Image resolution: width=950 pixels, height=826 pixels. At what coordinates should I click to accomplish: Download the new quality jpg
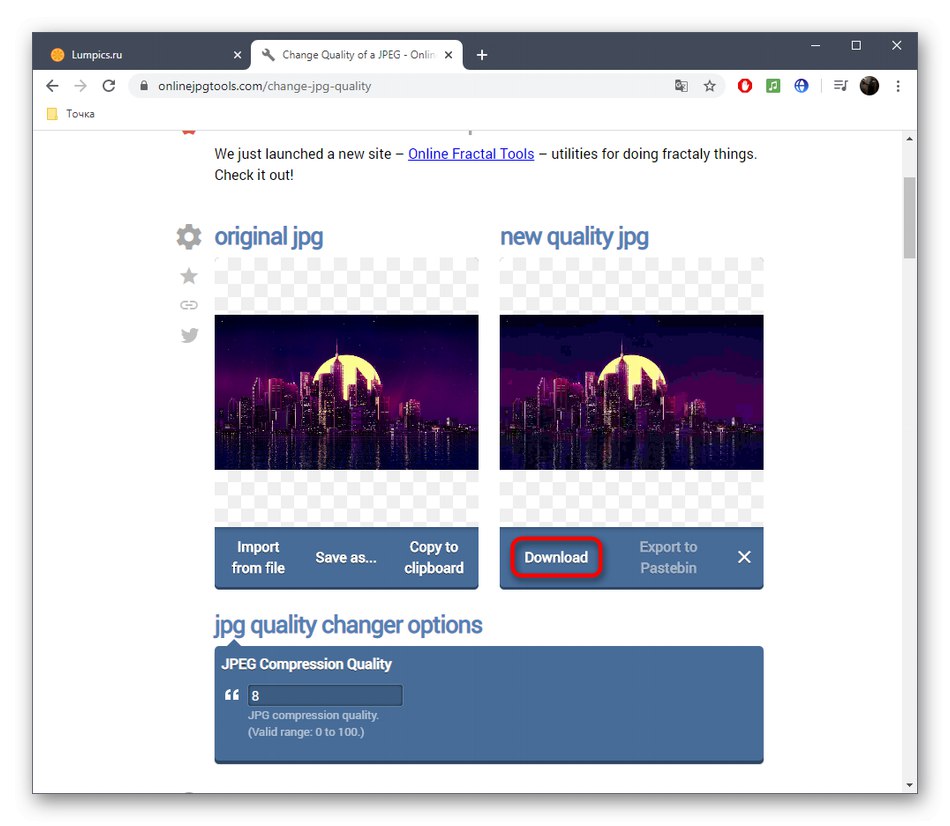pyautogui.click(x=556, y=557)
